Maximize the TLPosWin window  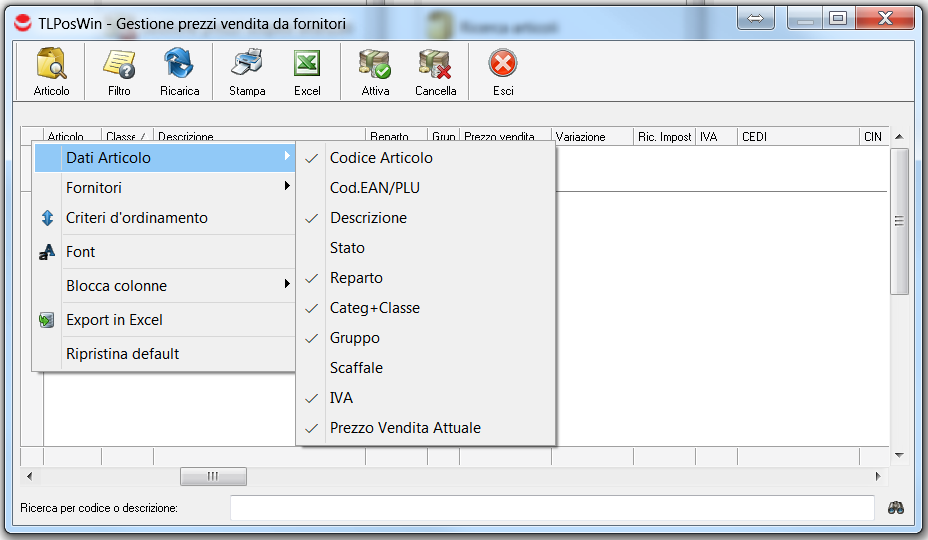pos(837,18)
